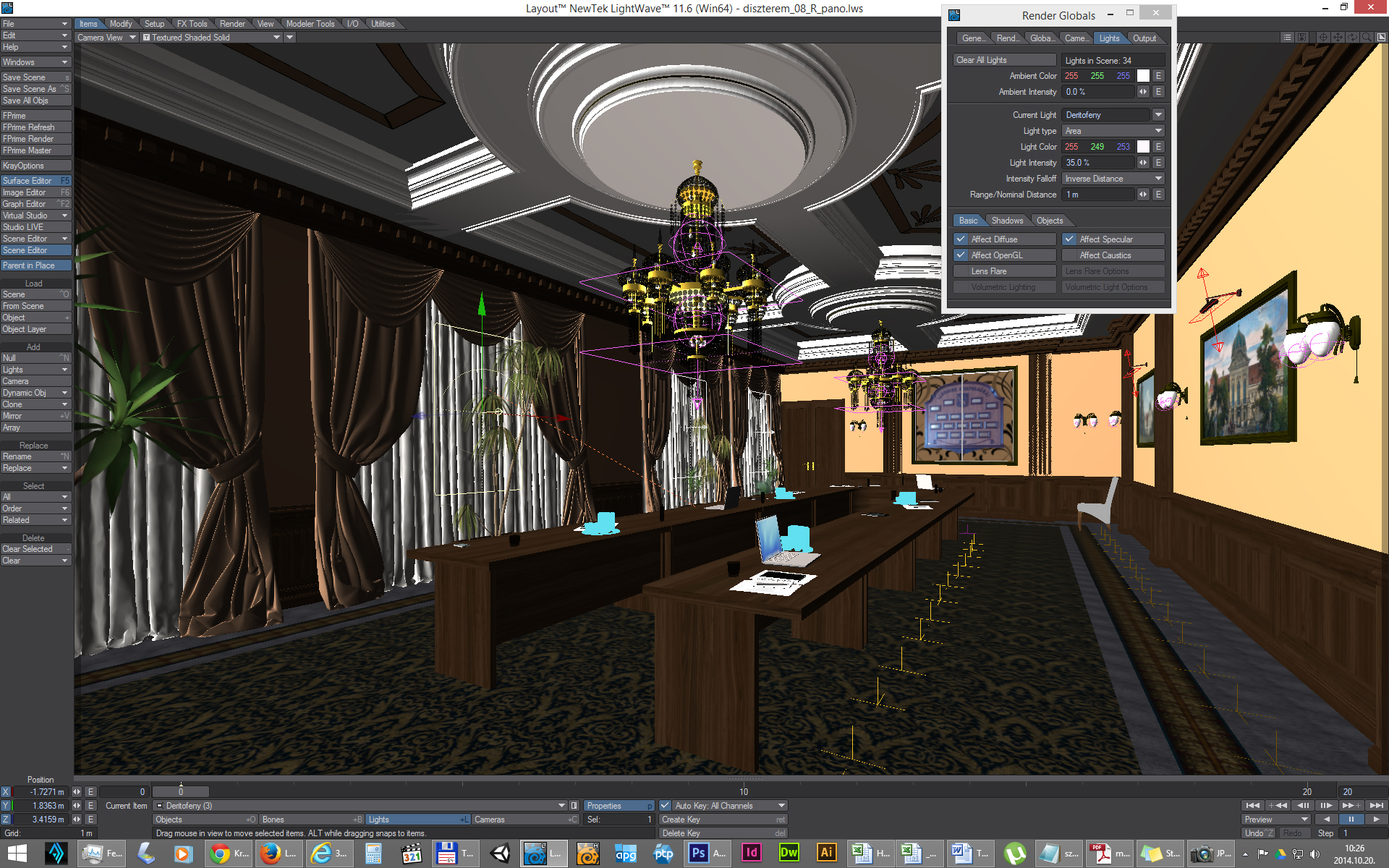Click the Create Key button
1389x868 pixels.
722,820
